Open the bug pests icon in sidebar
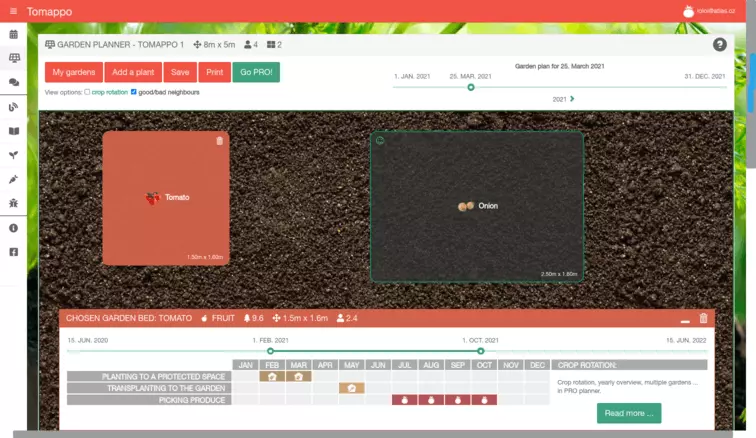The image size is (756, 438). click(x=13, y=204)
